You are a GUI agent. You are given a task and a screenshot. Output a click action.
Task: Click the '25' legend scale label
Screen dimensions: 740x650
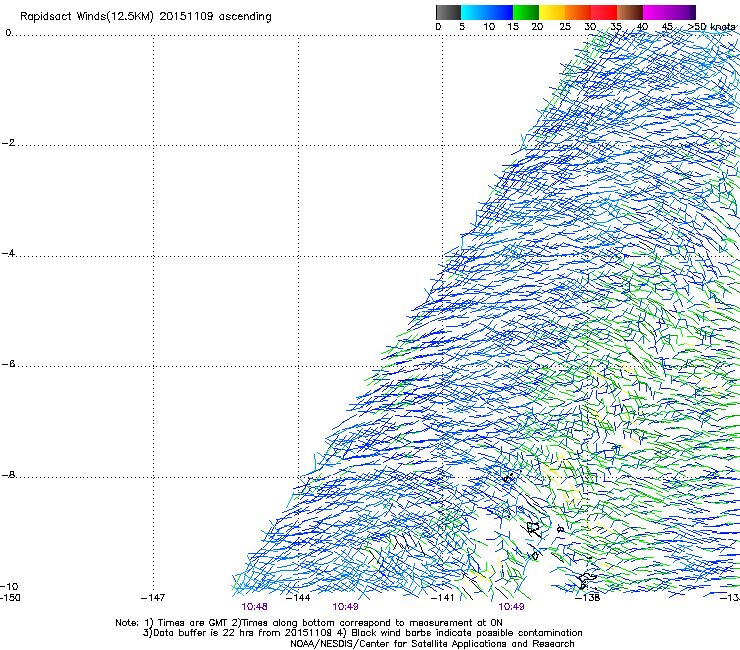(564, 27)
